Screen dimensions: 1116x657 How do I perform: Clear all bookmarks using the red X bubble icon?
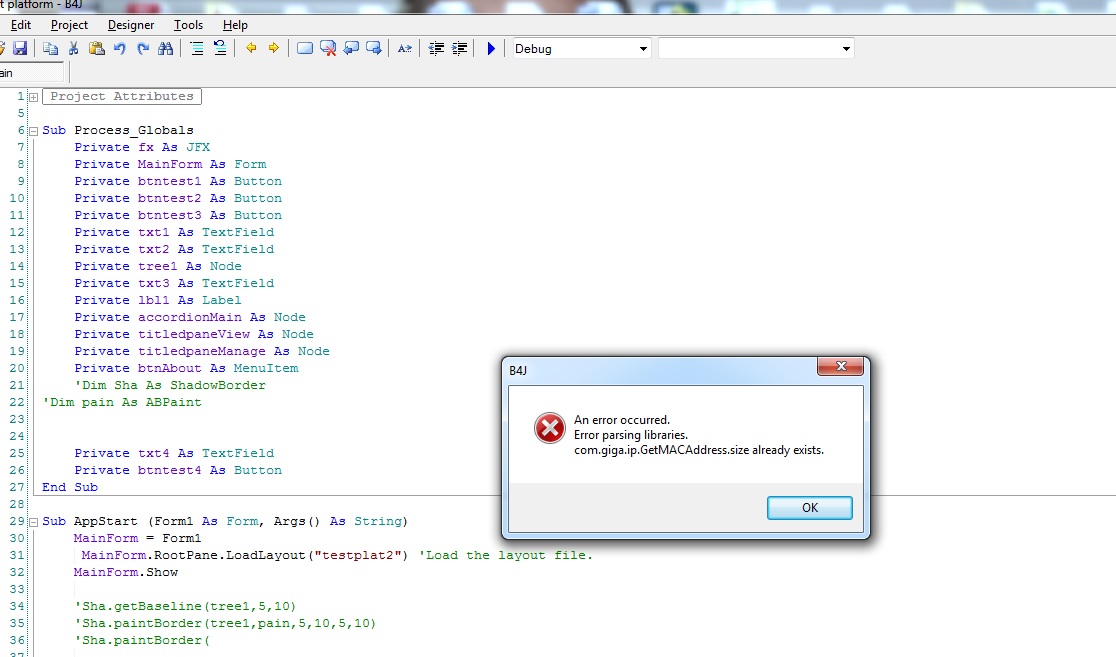(x=327, y=48)
